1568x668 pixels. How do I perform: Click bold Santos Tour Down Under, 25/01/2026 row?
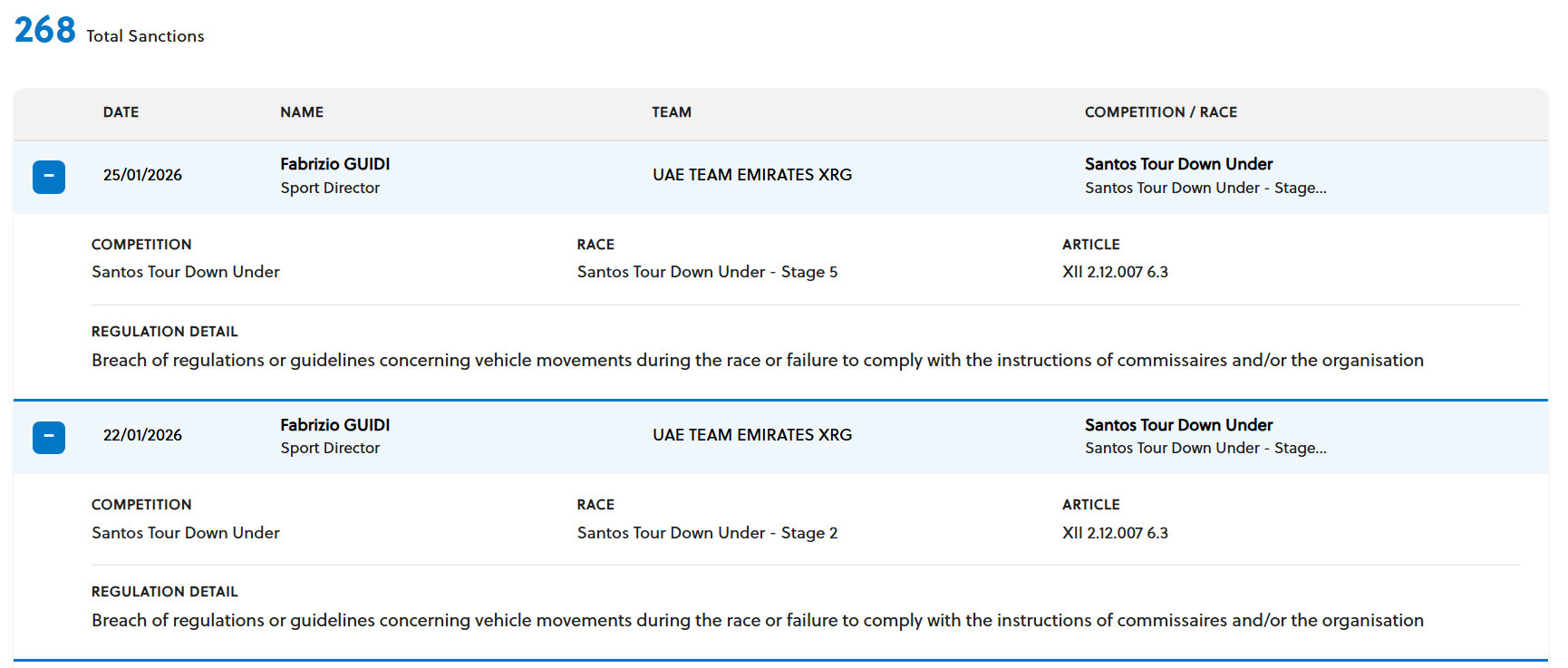click(x=1178, y=164)
